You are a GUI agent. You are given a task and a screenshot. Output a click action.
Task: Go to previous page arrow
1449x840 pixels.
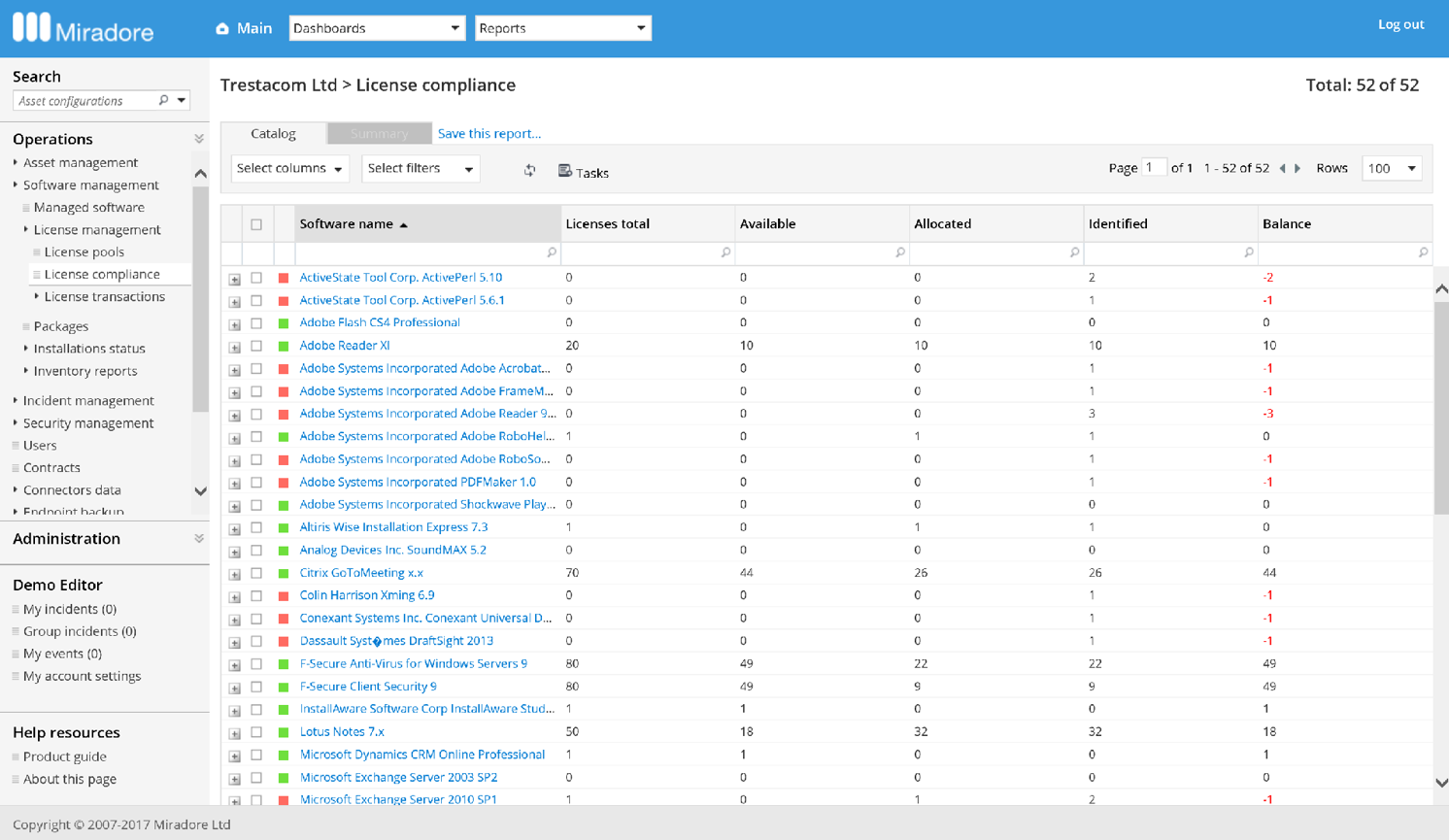click(1282, 168)
